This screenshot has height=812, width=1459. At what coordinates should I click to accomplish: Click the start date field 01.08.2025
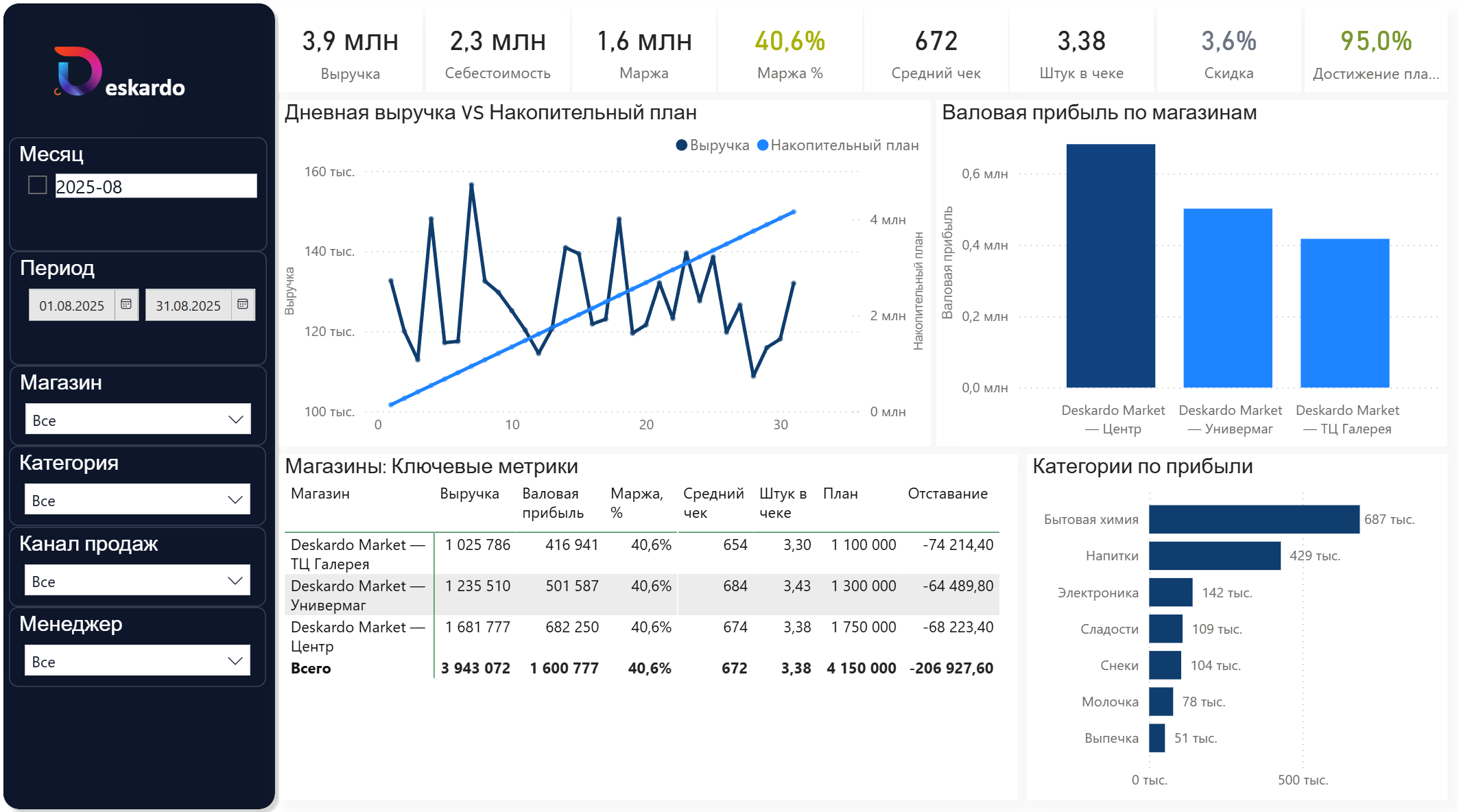(72, 305)
